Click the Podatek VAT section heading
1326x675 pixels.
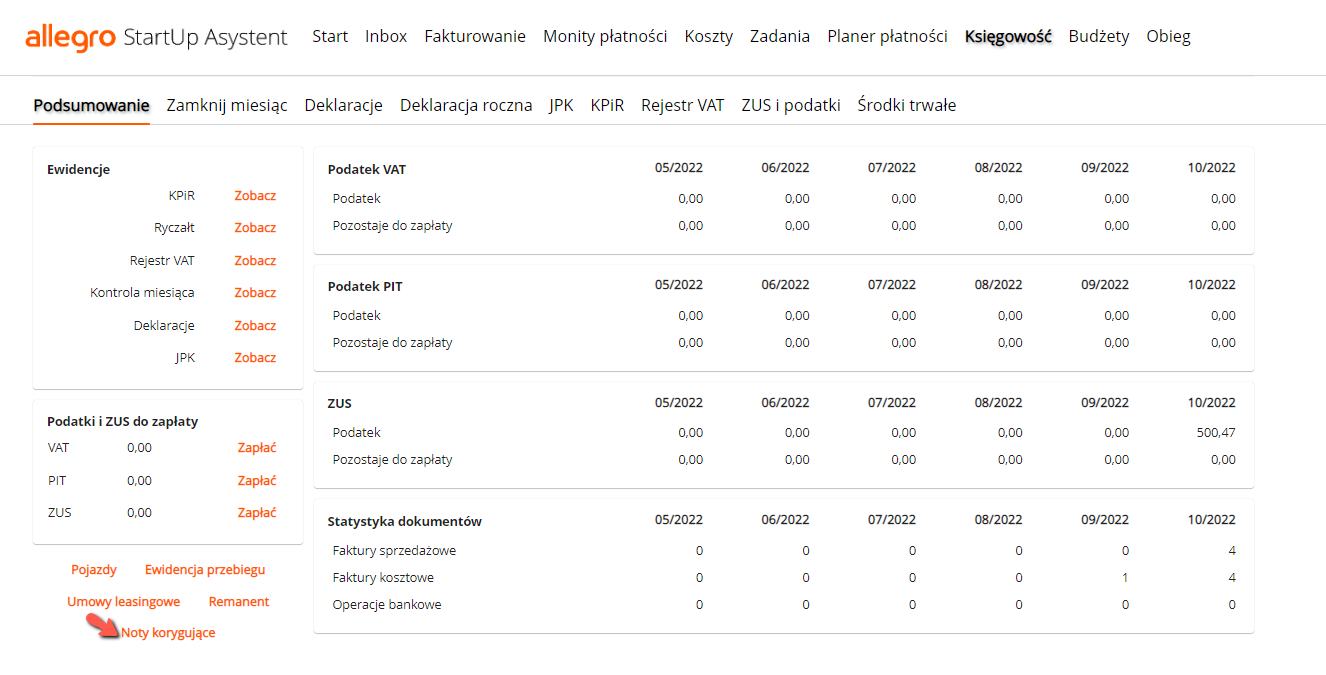[367, 169]
